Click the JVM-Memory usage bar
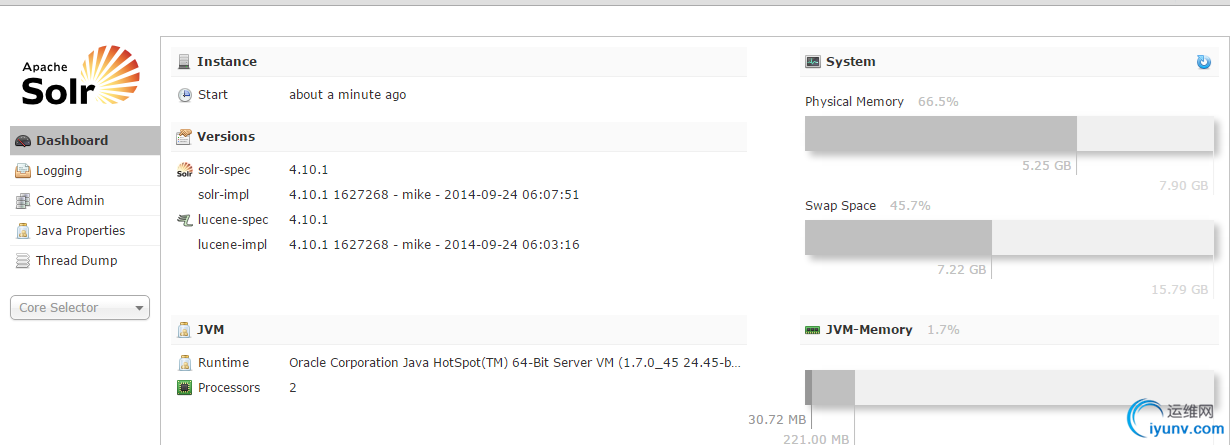The image size is (1230, 445). pyautogui.click(x=1010, y=388)
